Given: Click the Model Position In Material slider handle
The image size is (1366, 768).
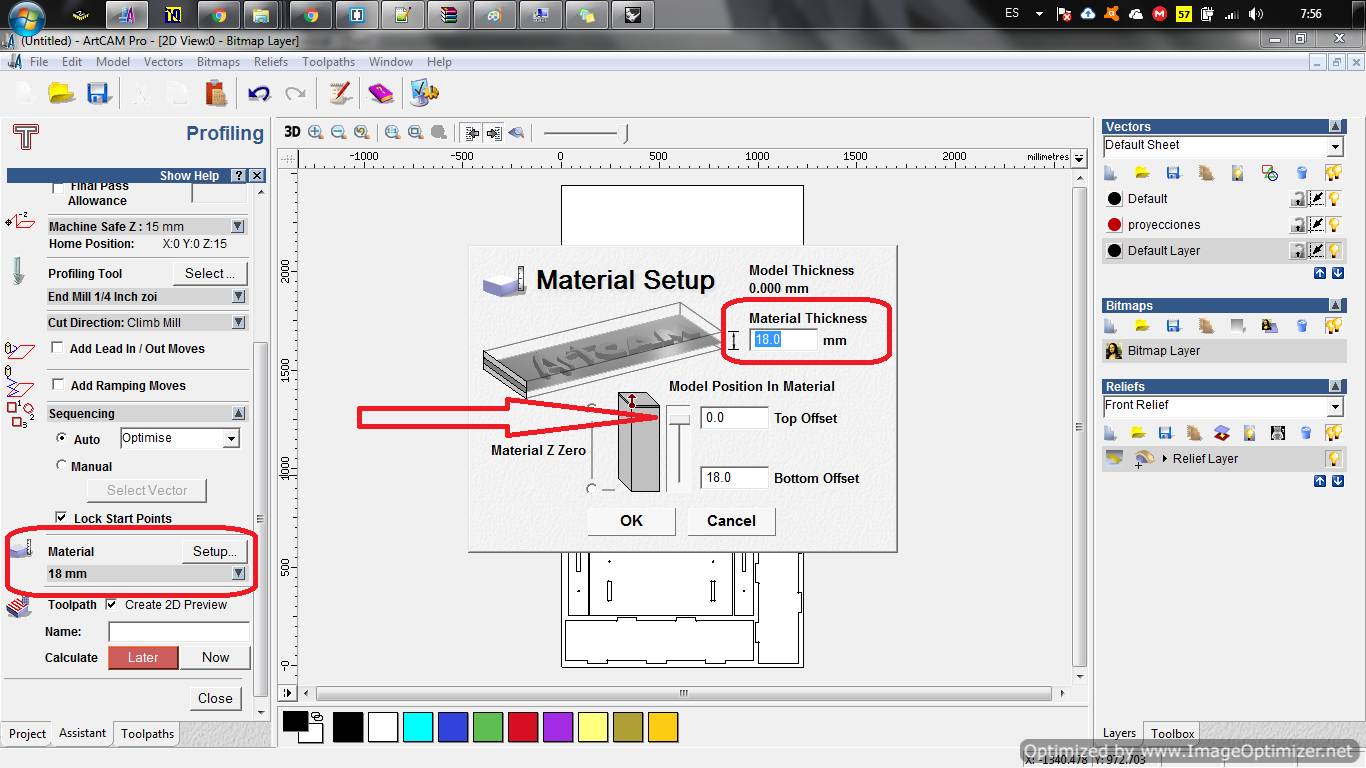Looking at the screenshot, I should pyautogui.click(x=679, y=418).
